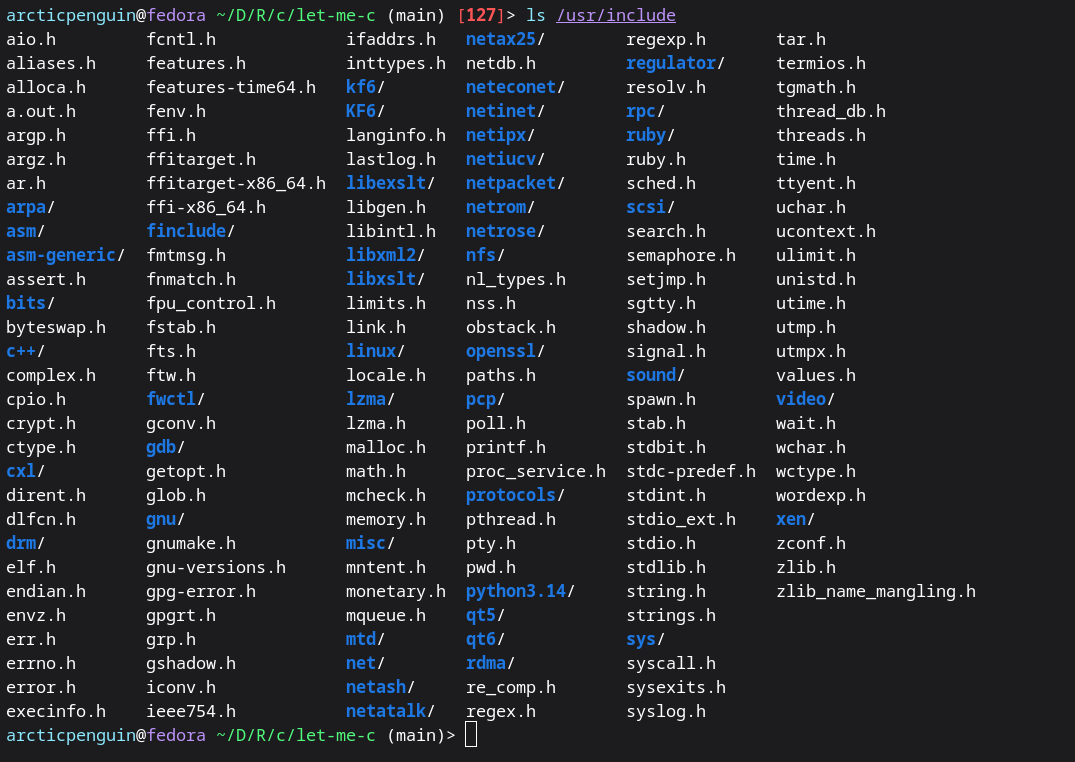Select the netax25/ directory entry
This screenshot has width=1075, height=762.
505,39
